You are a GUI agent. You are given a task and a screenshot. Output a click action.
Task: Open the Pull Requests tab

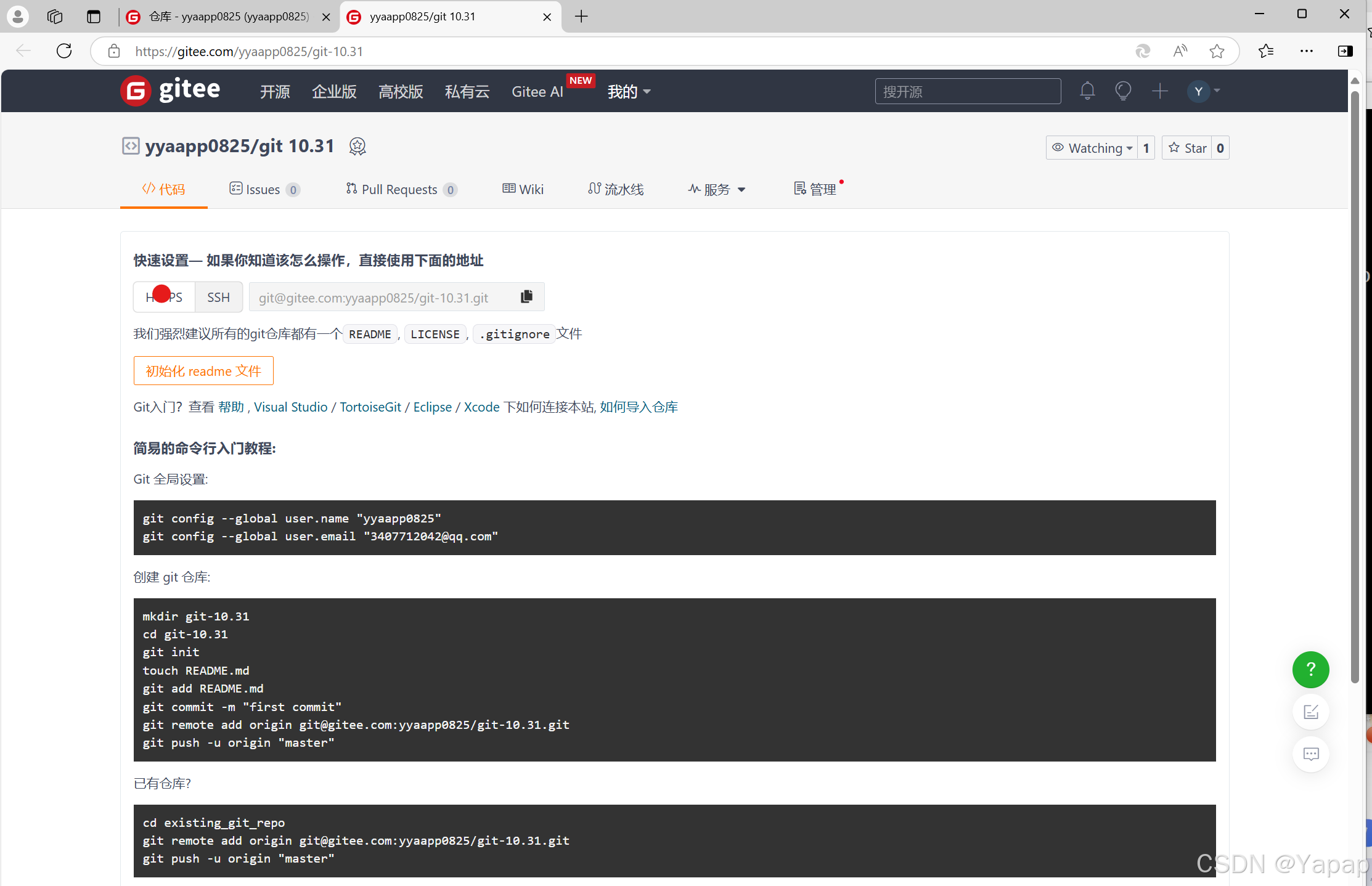tap(401, 189)
